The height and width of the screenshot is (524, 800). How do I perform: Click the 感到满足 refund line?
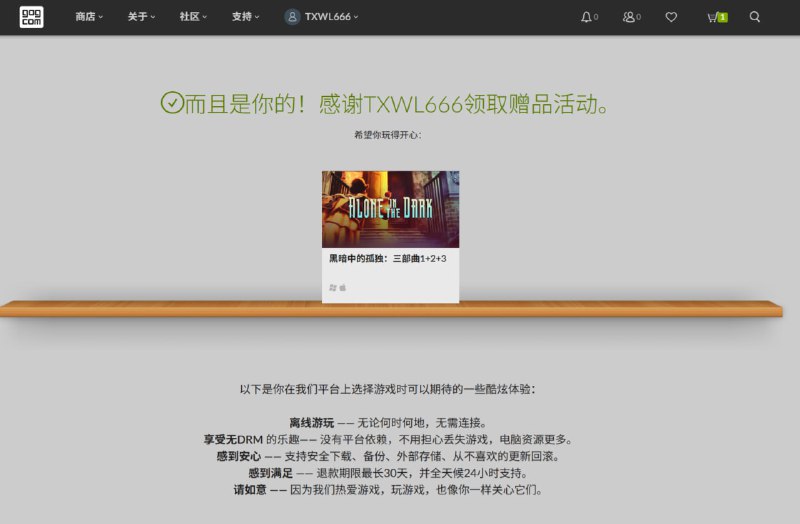coord(388,473)
